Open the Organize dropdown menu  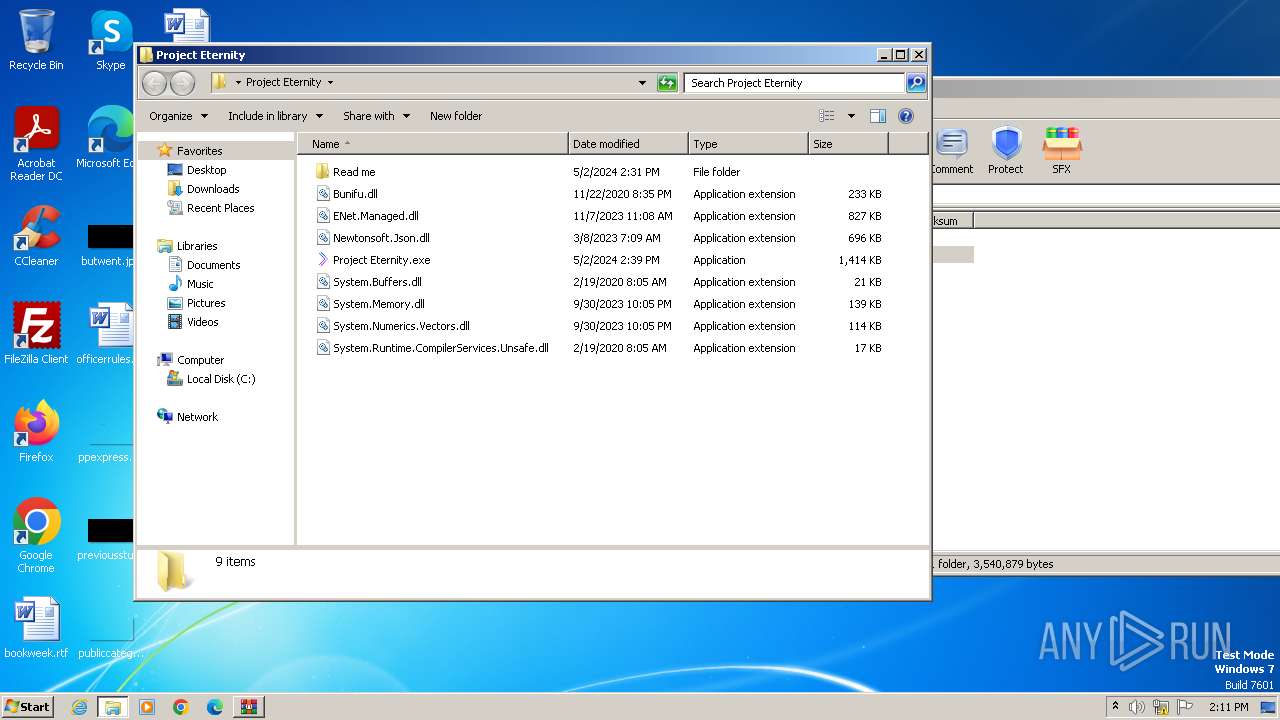coord(179,116)
